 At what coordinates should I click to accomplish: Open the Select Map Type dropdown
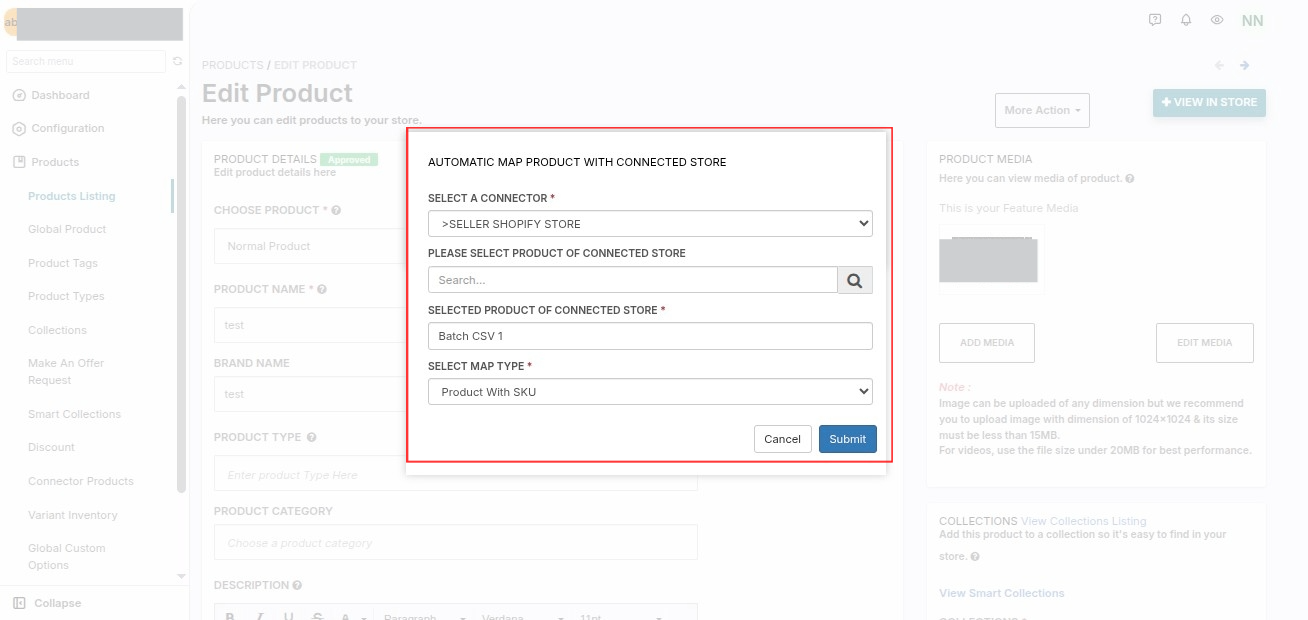pos(650,392)
